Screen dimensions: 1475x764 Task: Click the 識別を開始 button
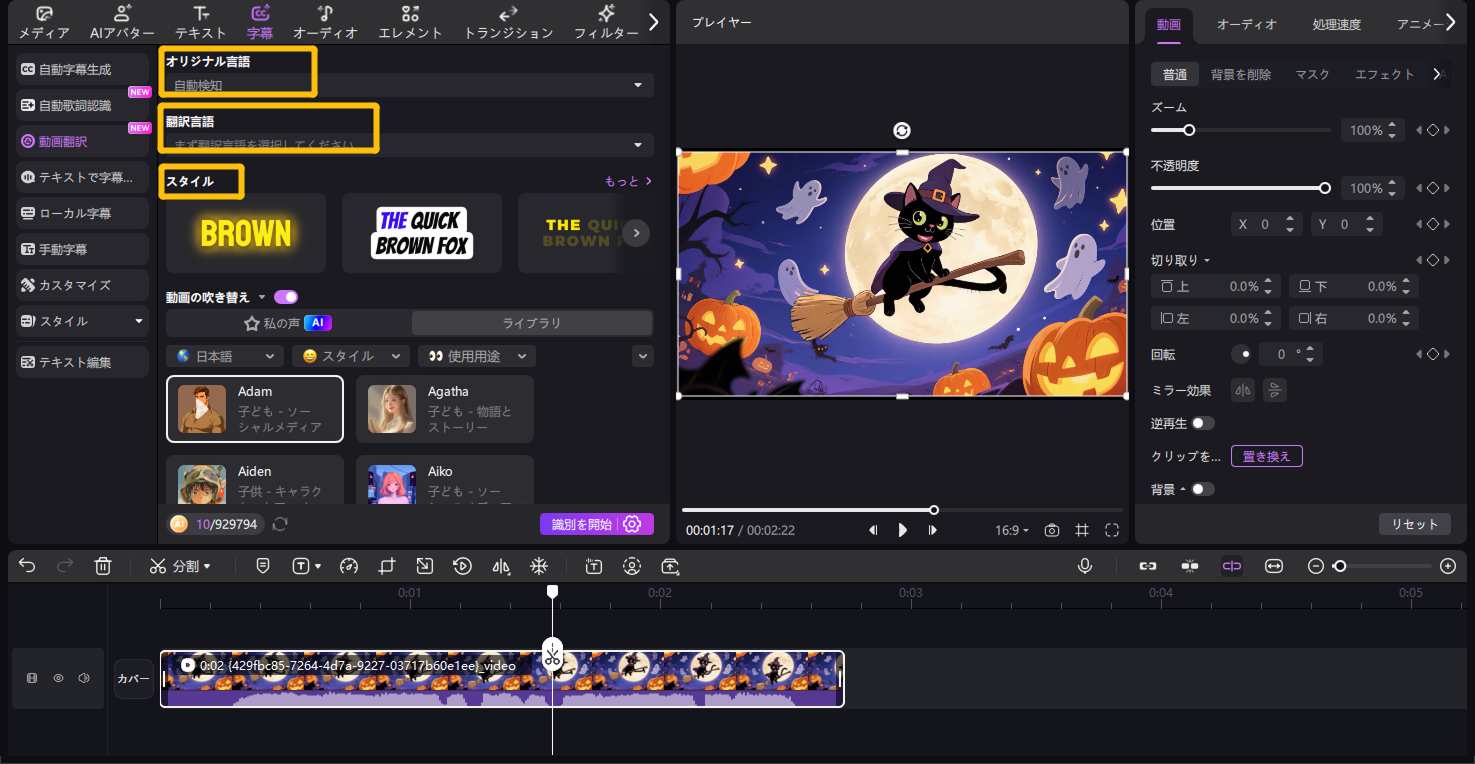coord(581,524)
